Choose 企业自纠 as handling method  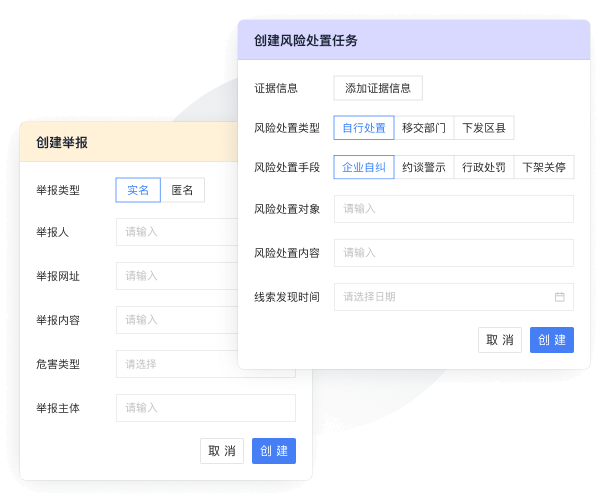(x=364, y=167)
